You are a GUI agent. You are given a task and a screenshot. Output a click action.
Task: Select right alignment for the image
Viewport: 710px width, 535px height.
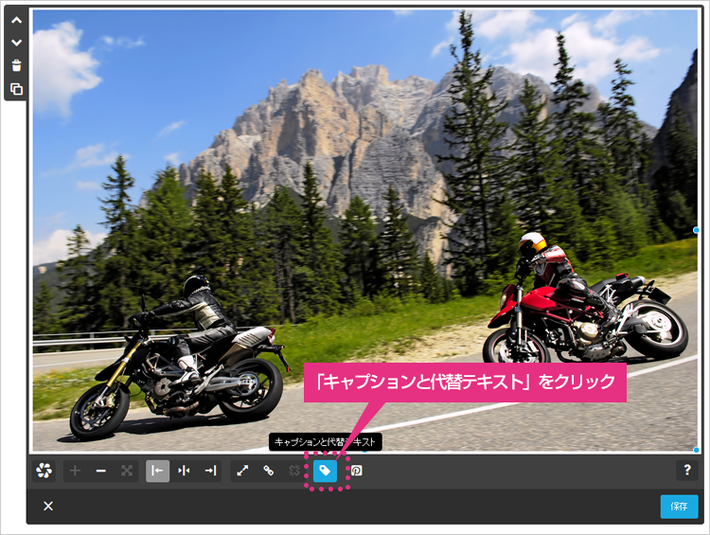point(210,471)
